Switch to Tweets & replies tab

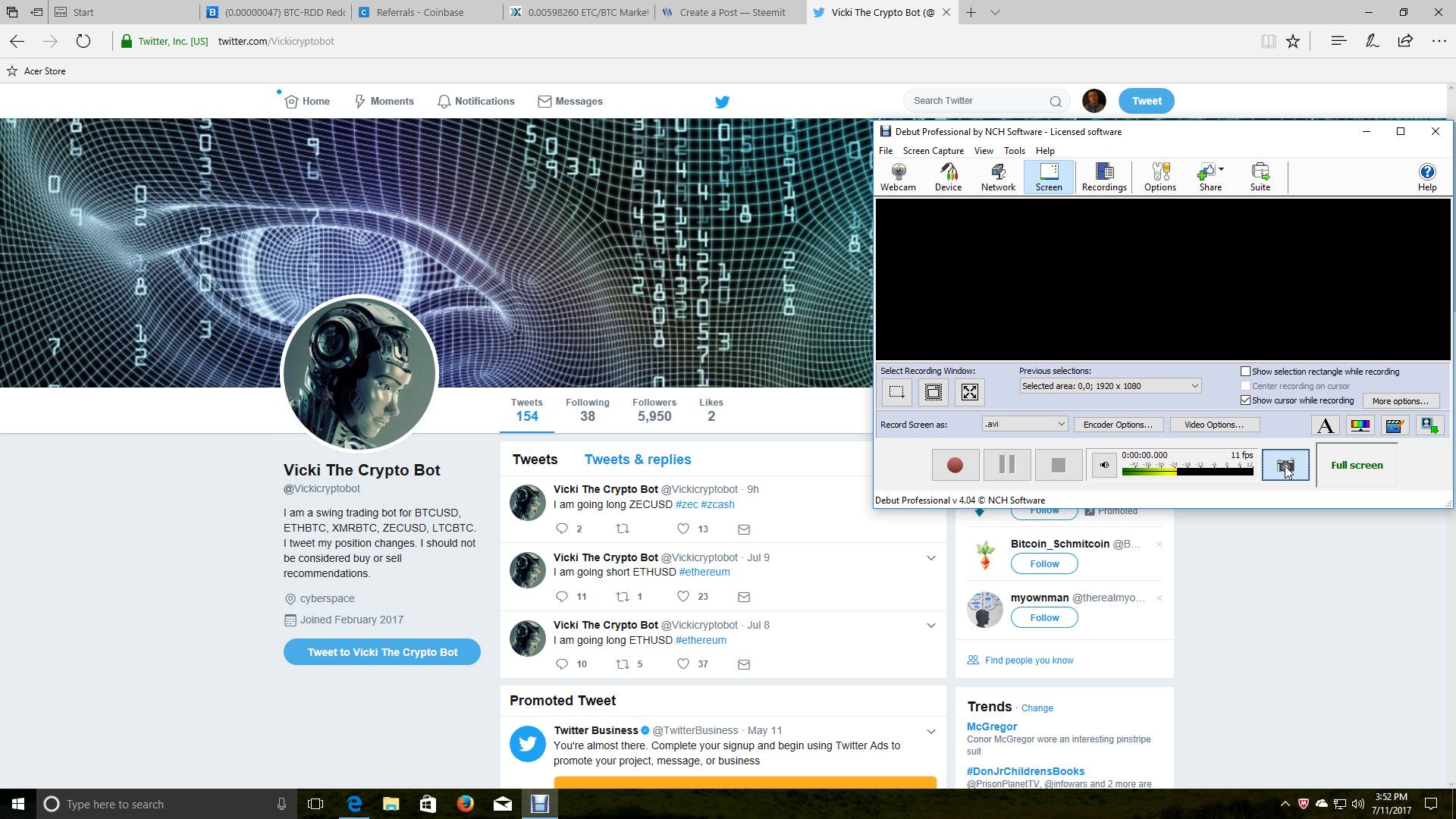coord(637,460)
